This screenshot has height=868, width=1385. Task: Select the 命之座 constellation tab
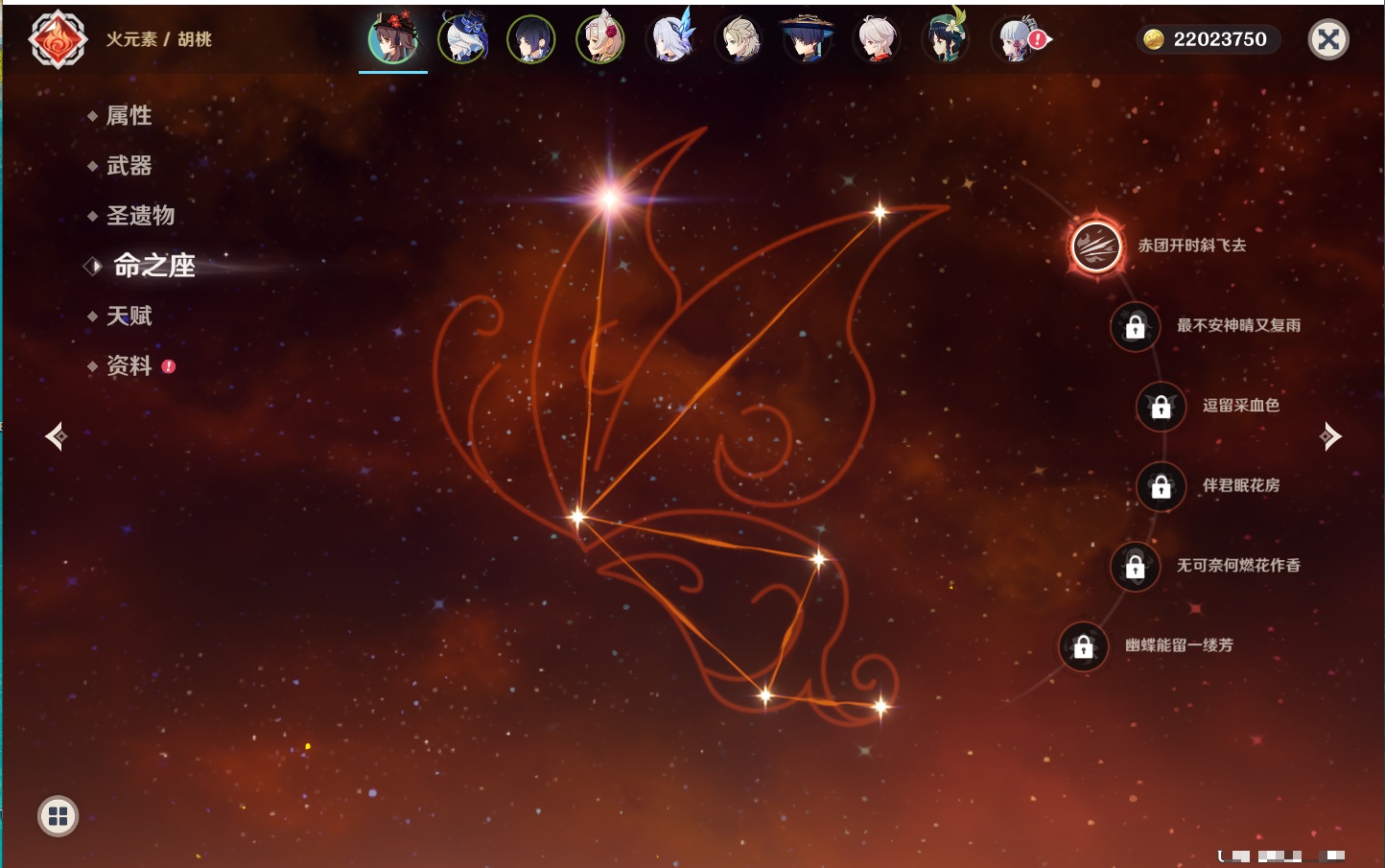[153, 266]
